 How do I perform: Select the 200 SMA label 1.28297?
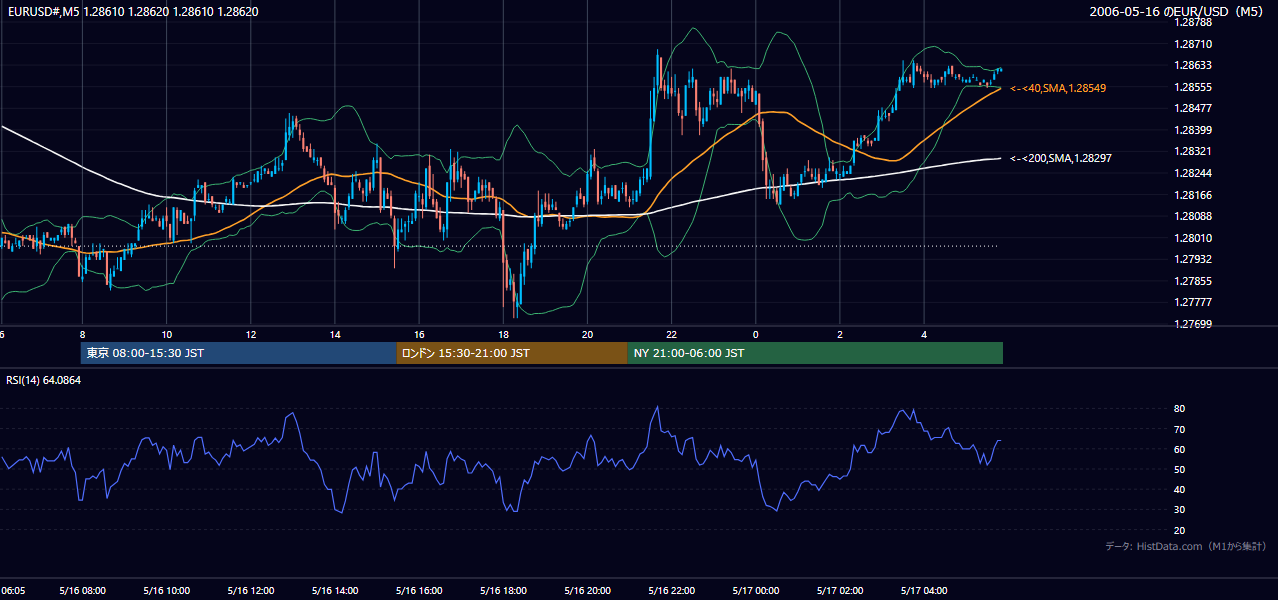point(1061,158)
